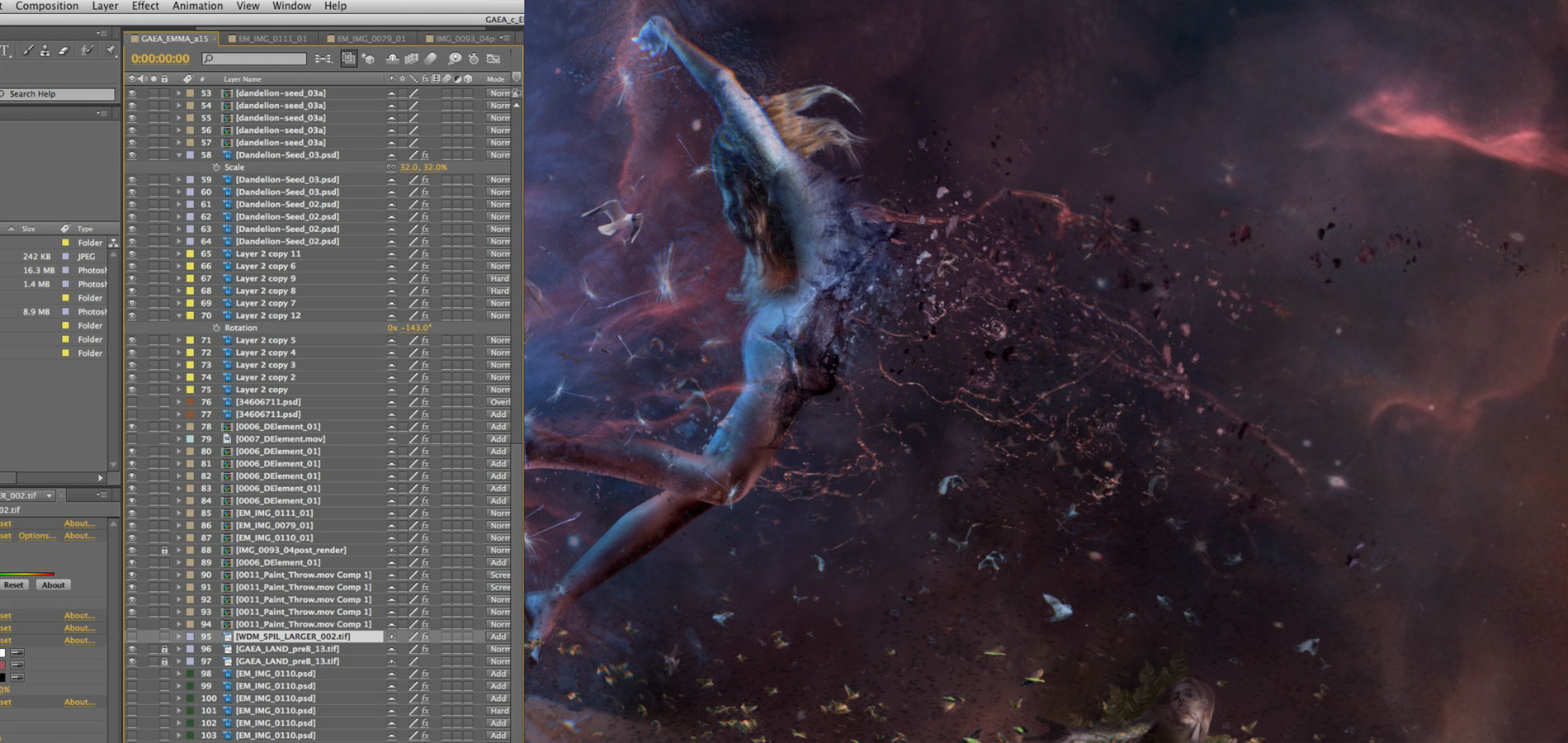
Task: Expand layer 79 0007_DElement.mov
Action: (x=178, y=439)
